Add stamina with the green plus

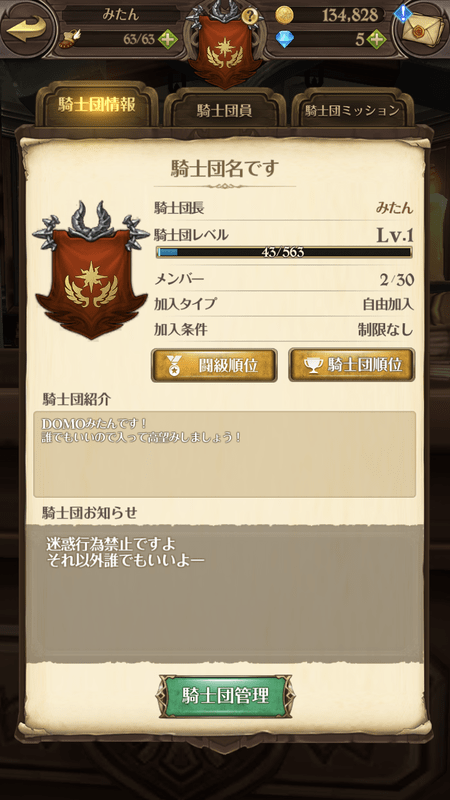pos(167,39)
